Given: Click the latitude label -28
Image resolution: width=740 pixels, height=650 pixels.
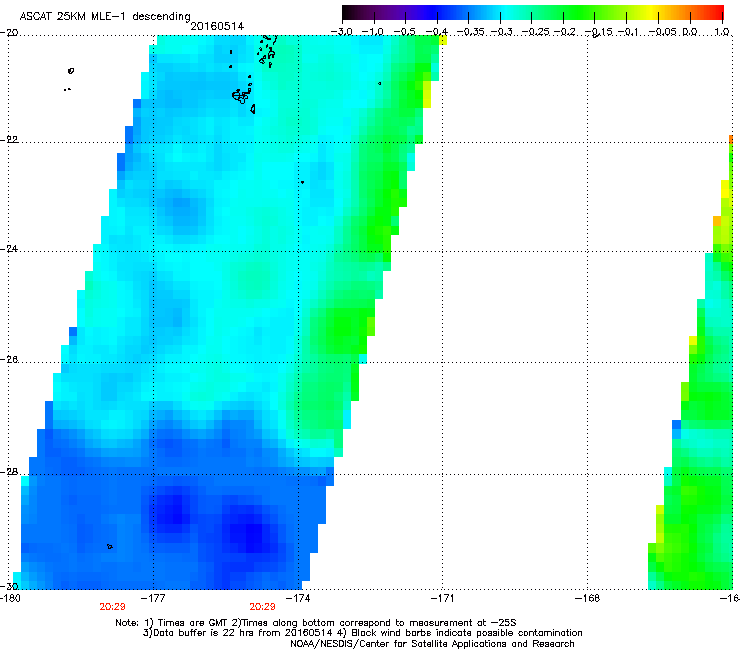Looking at the screenshot, I should (x=9, y=472).
